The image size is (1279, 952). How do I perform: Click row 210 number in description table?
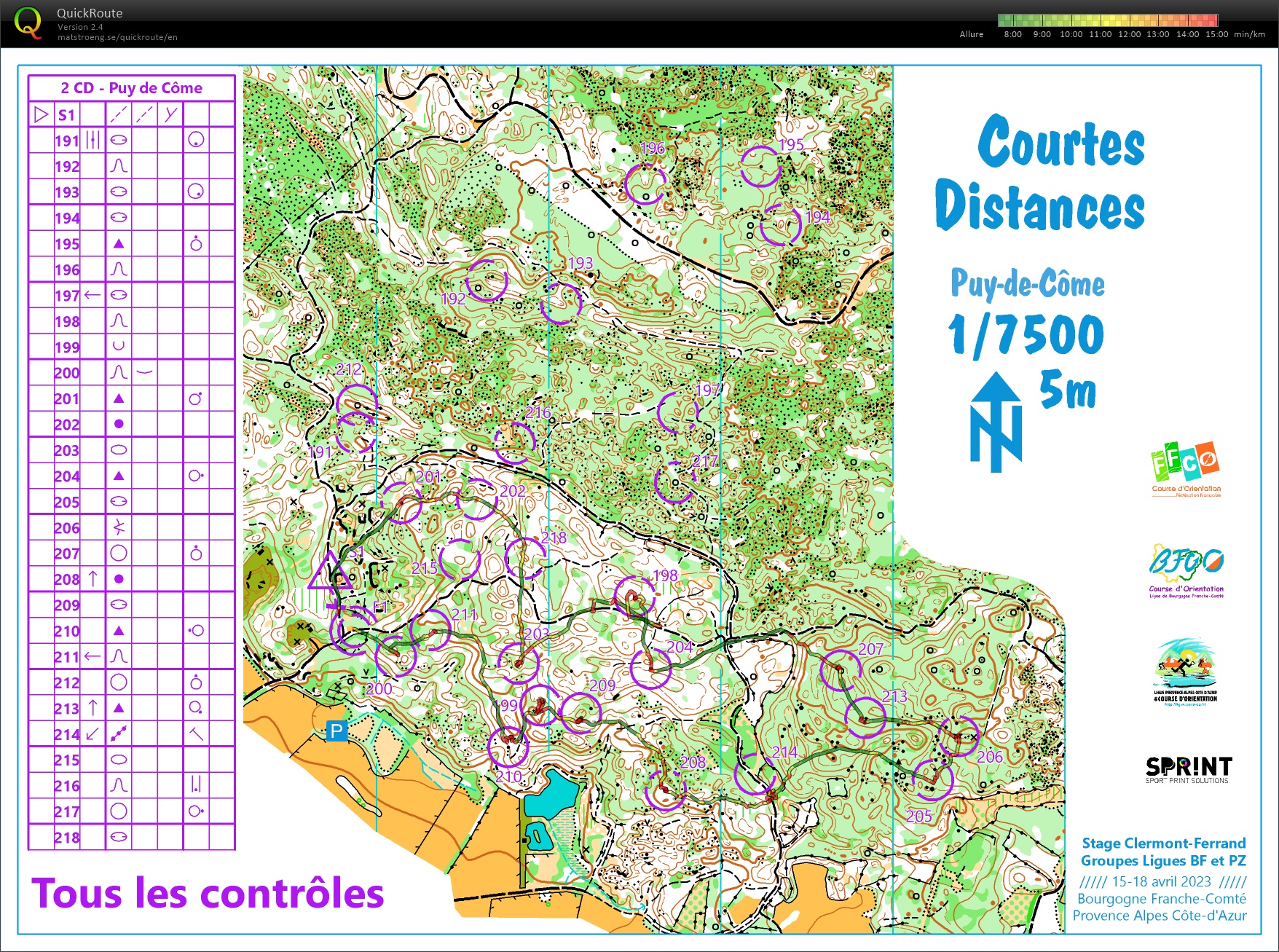point(67,632)
